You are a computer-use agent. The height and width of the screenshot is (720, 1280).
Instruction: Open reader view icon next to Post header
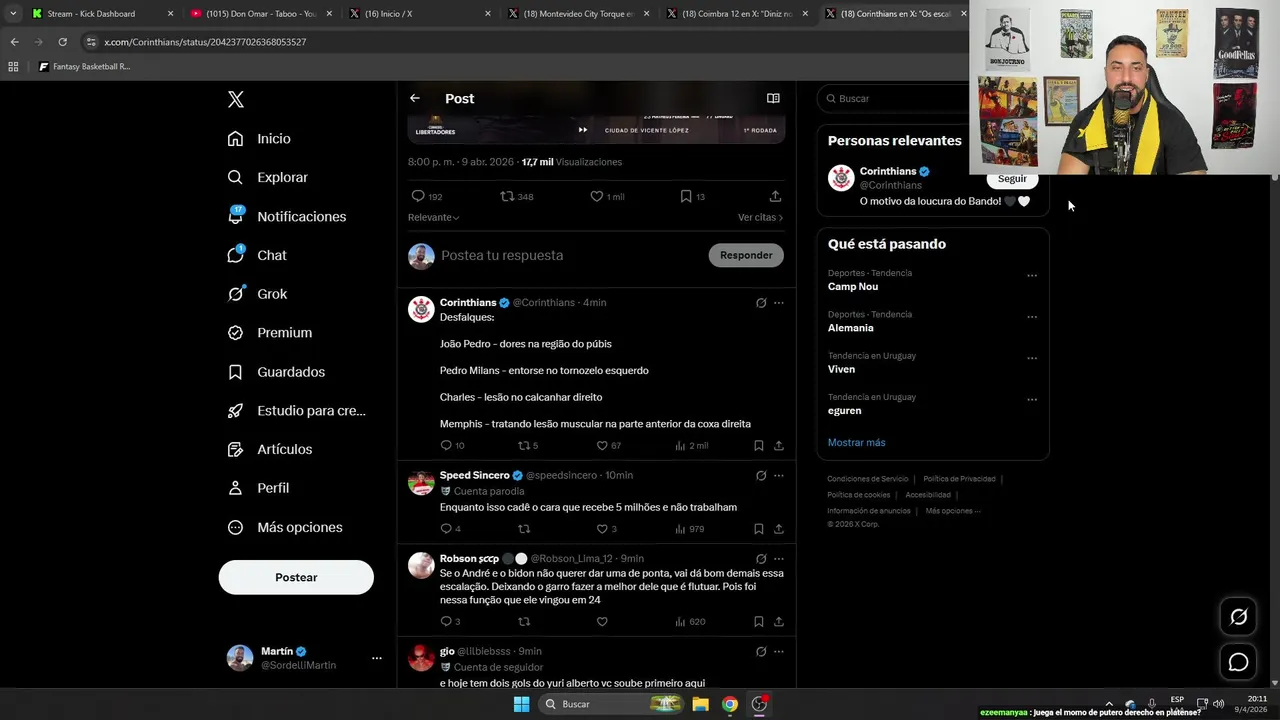point(773,98)
